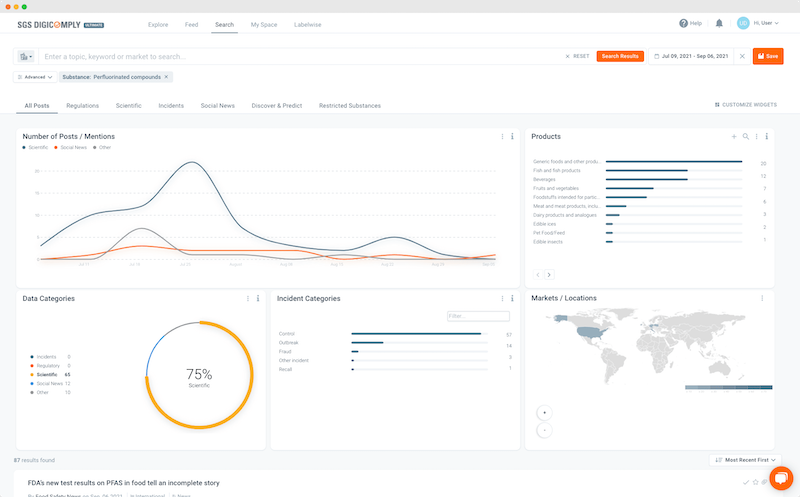Switch to Restricted Substances tab
Screen dimensions: 800x497
pyautogui.click(x=350, y=106)
